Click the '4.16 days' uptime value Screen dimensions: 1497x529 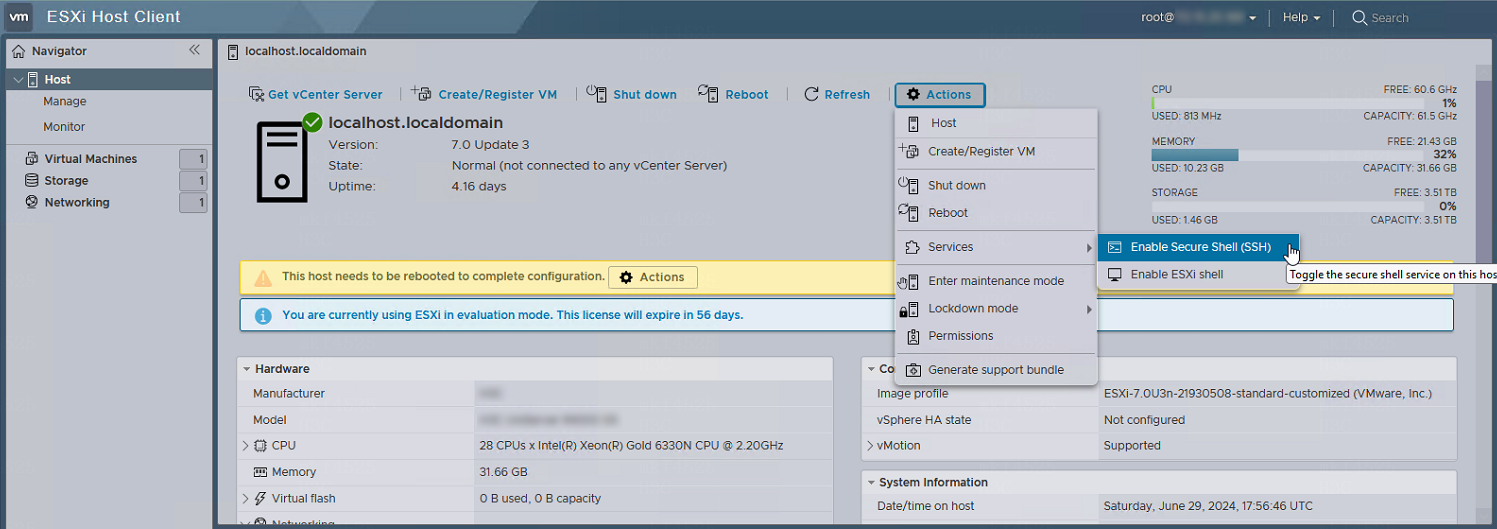(x=479, y=186)
